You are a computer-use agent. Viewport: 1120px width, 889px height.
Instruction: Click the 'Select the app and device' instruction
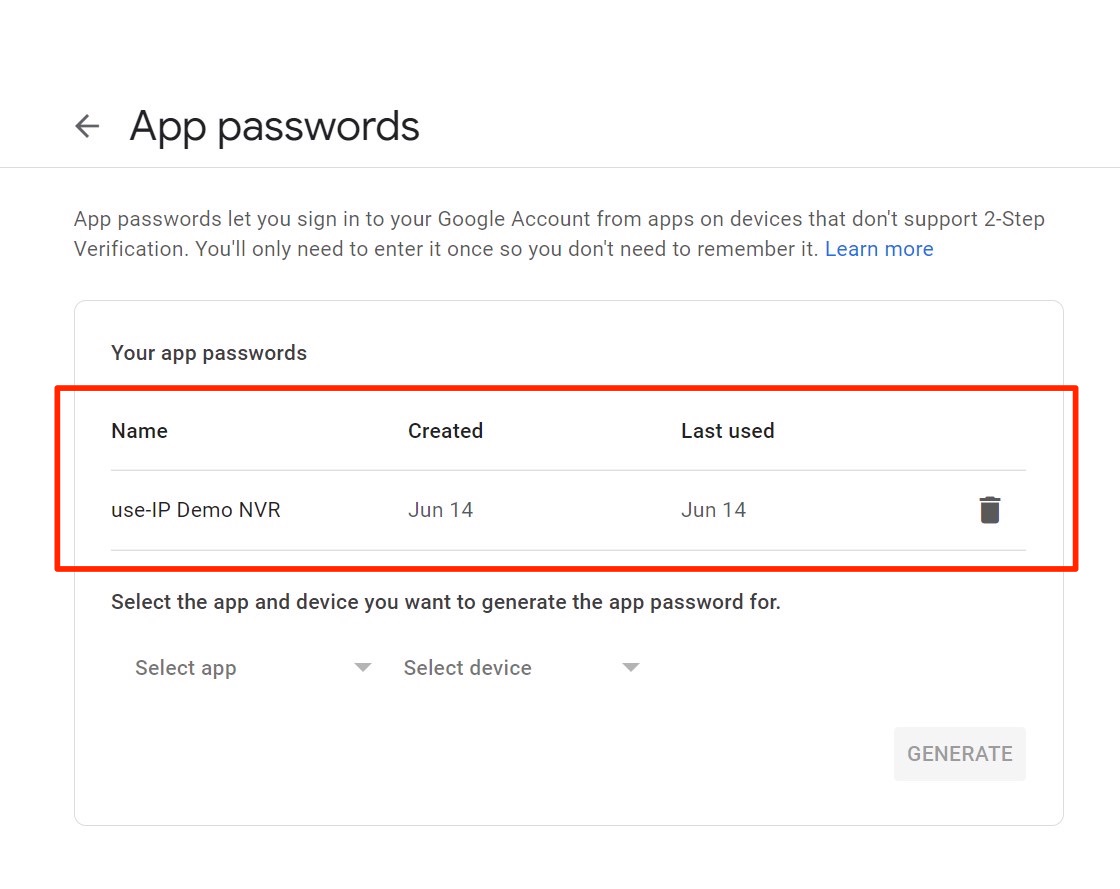click(446, 602)
